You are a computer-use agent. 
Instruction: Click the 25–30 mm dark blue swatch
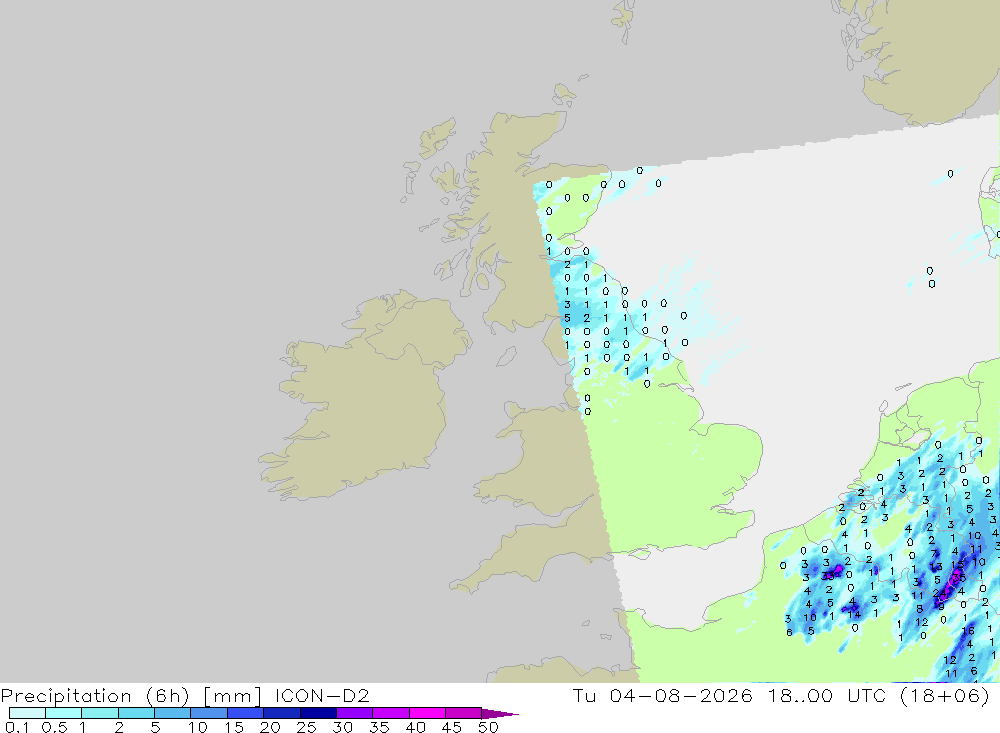(318, 713)
